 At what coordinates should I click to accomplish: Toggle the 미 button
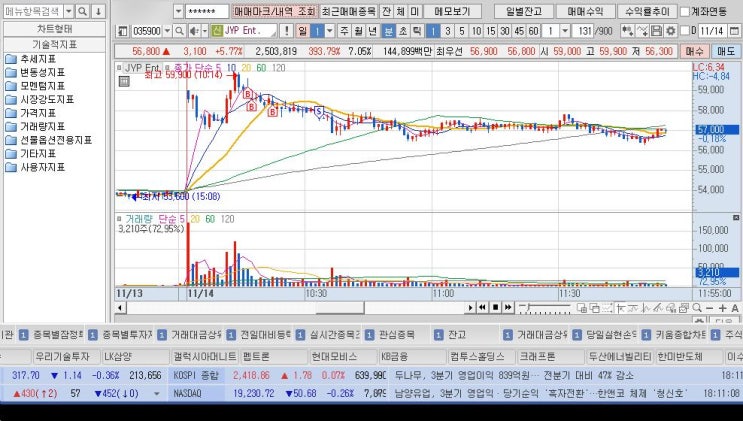[415, 11]
